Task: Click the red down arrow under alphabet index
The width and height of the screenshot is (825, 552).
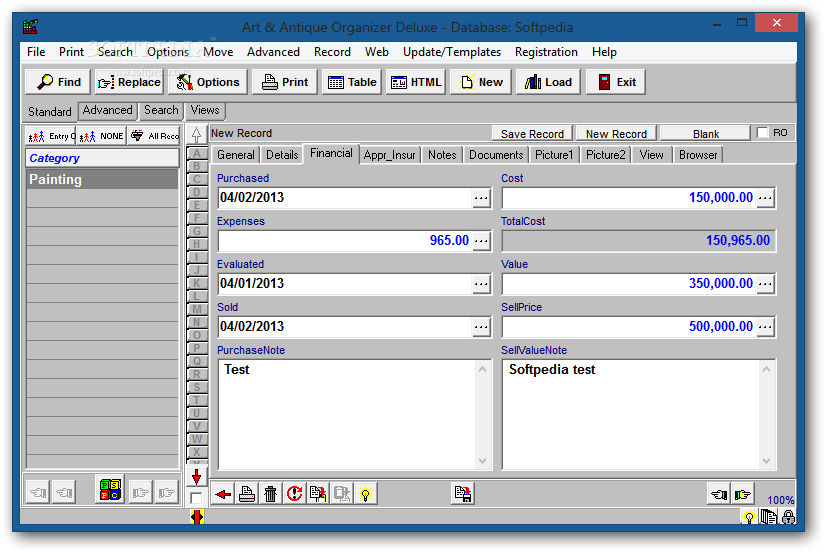Action: (196, 477)
